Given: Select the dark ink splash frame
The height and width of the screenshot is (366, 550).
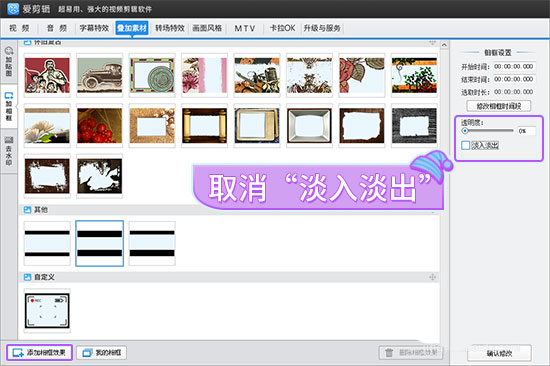Looking at the screenshot, I should point(100,176).
